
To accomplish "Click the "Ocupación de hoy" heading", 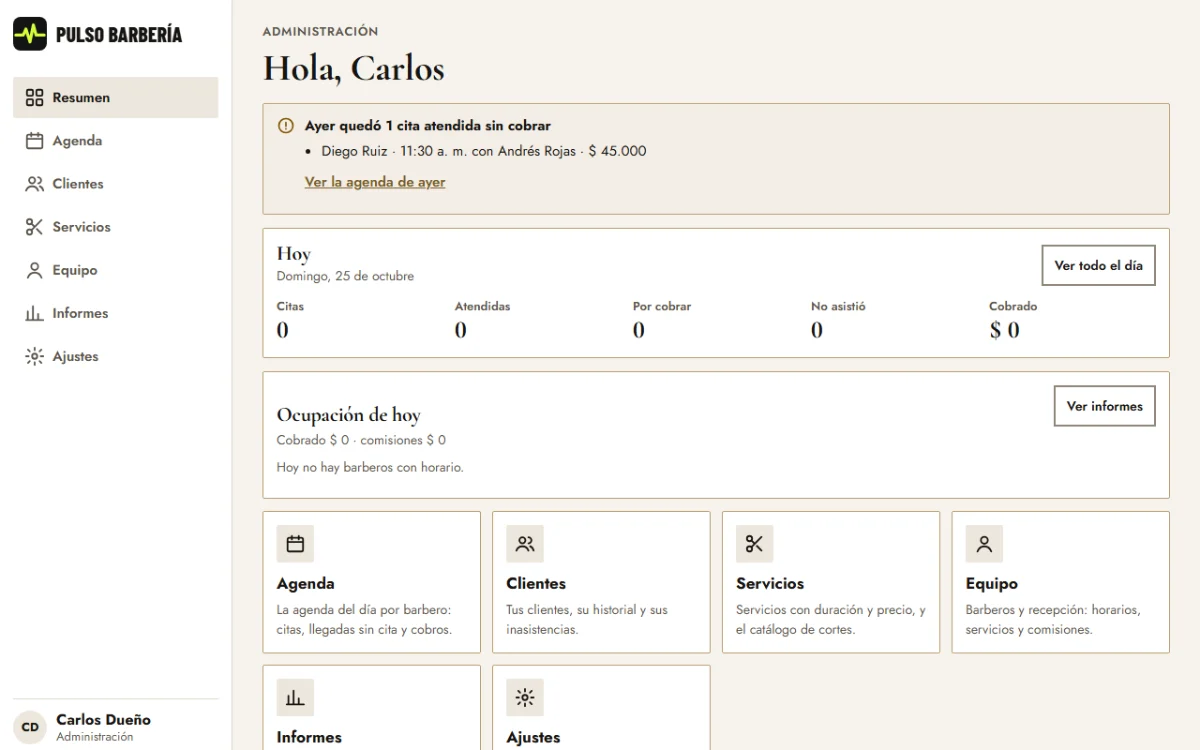I will [x=348, y=415].
